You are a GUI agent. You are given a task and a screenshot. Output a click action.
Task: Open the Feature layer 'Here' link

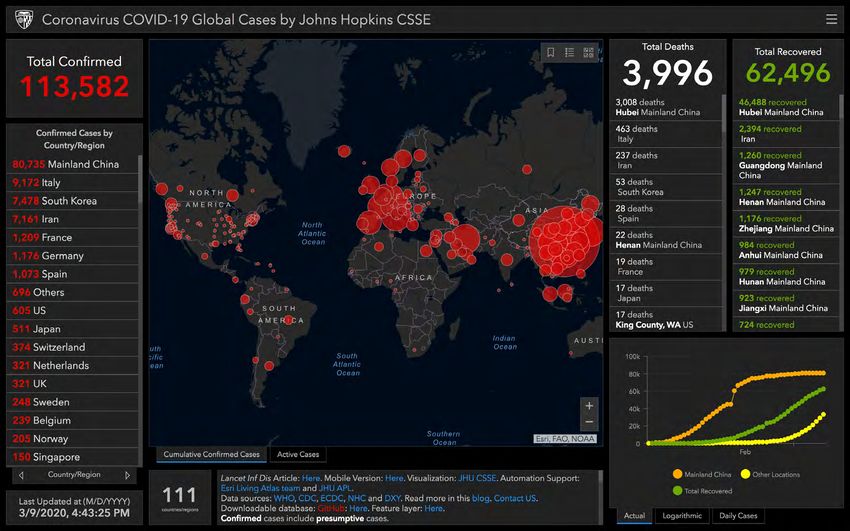coord(434,509)
